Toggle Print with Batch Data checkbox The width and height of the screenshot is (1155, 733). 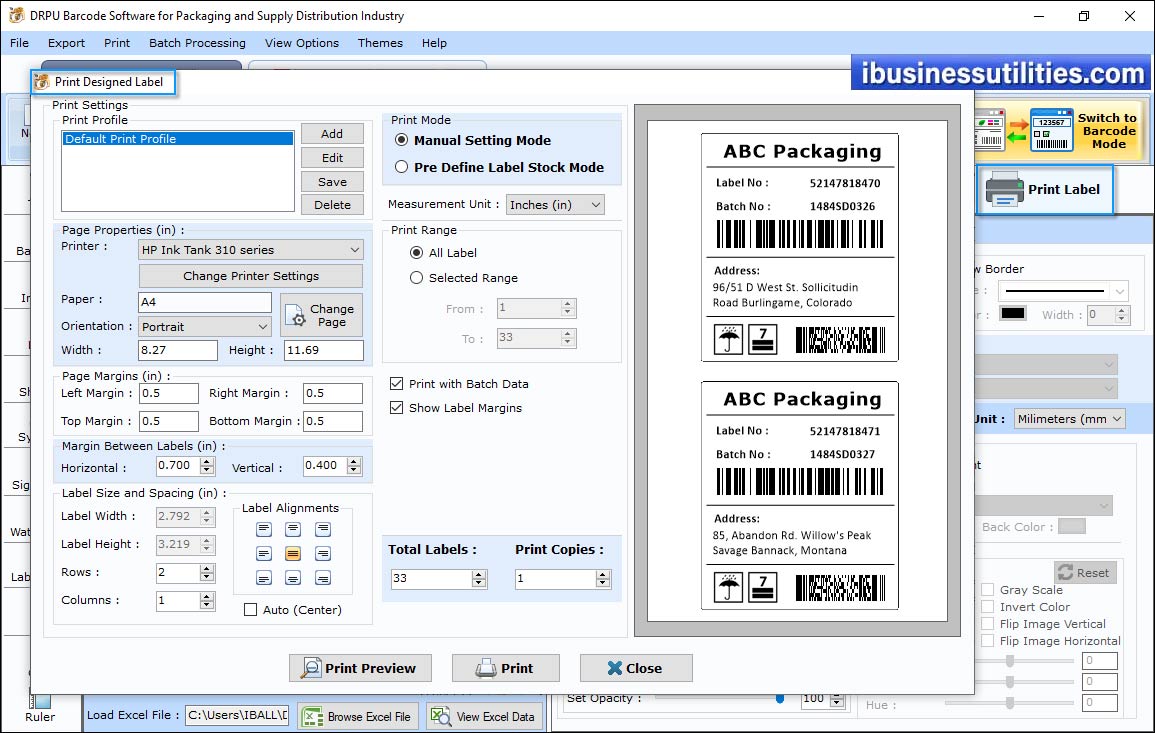(x=396, y=384)
